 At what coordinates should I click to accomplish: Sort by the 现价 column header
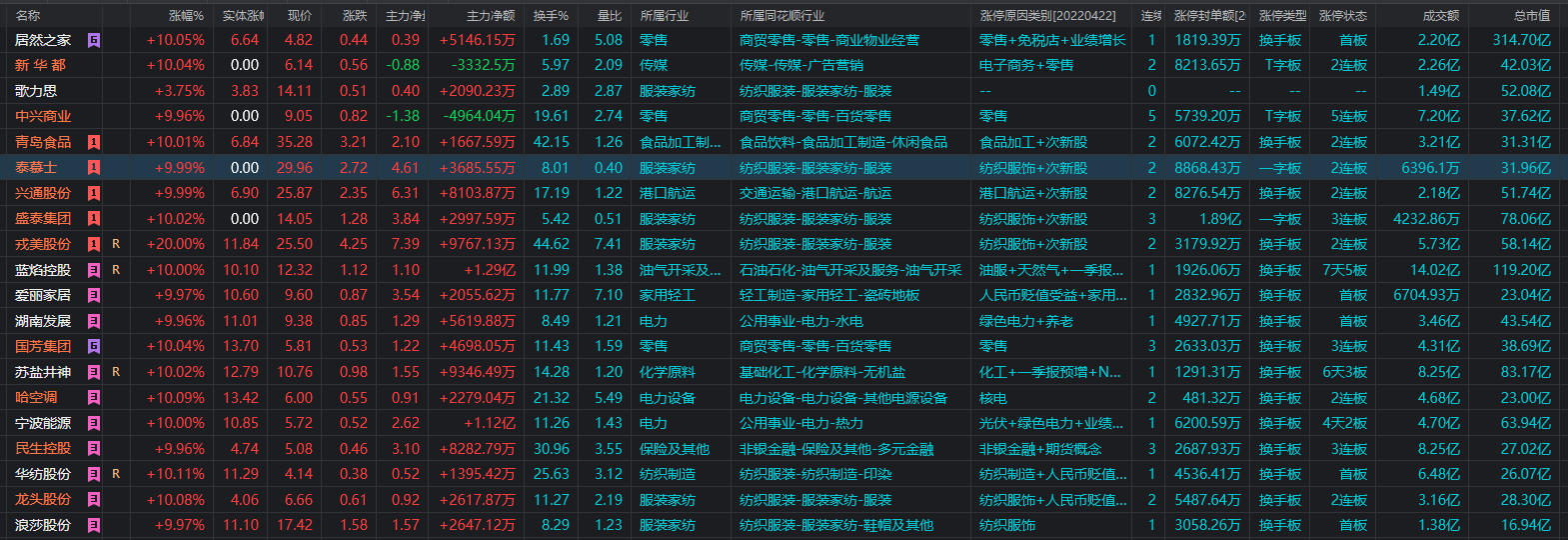click(x=300, y=15)
